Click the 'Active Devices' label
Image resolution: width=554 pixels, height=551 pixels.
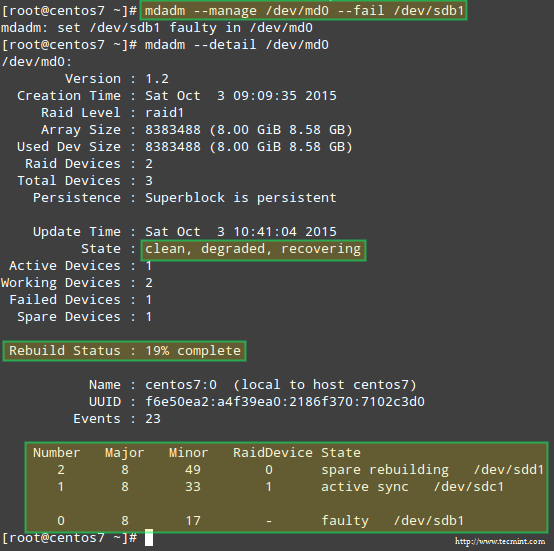65,266
